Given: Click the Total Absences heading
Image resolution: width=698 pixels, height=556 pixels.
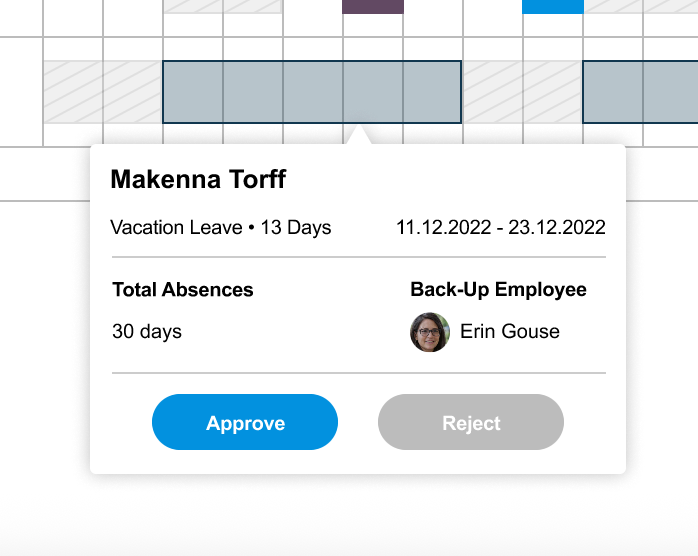Looking at the screenshot, I should click(183, 290).
